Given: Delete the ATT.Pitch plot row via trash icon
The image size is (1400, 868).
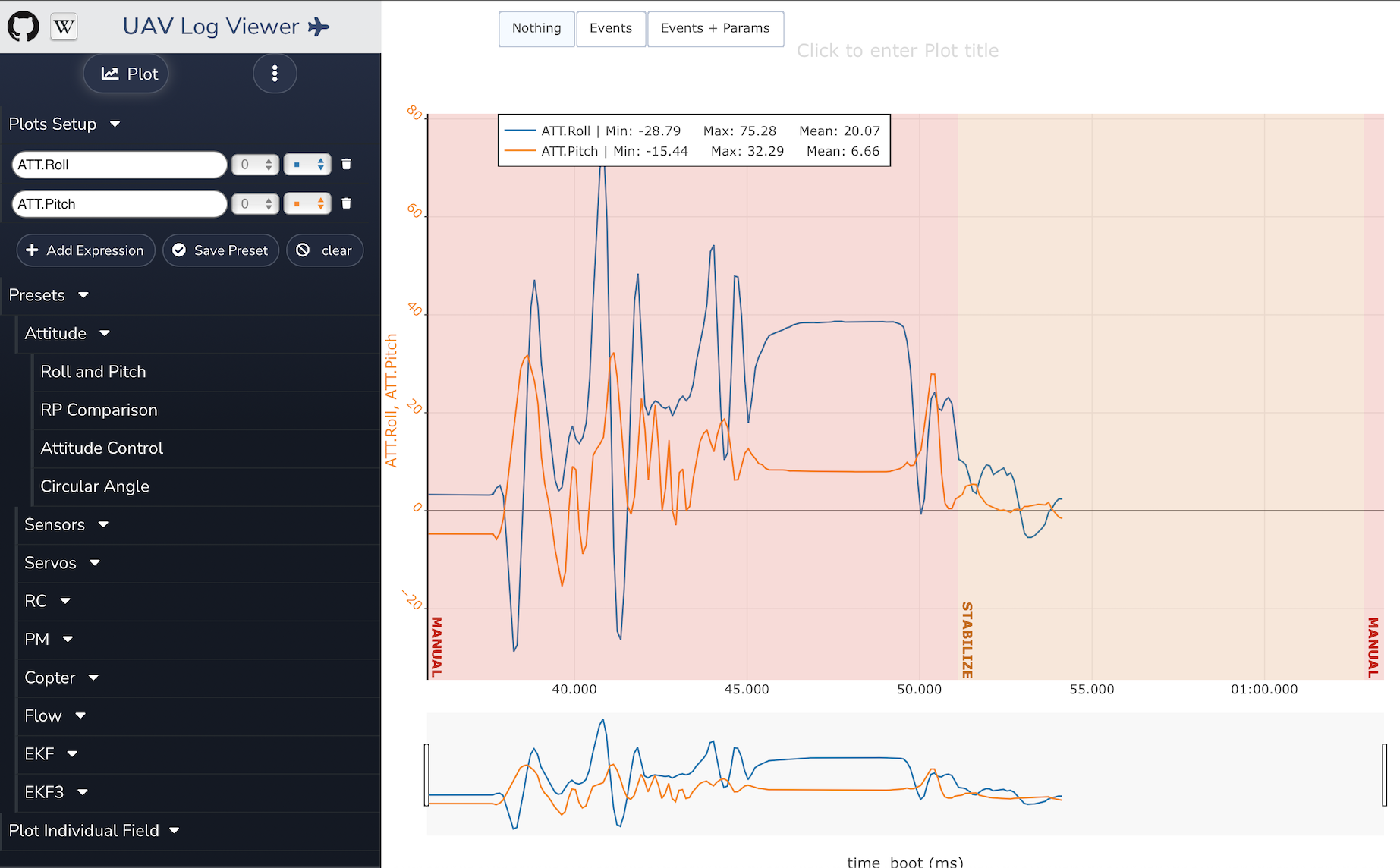Looking at the screenshot, I should (347, 203).
